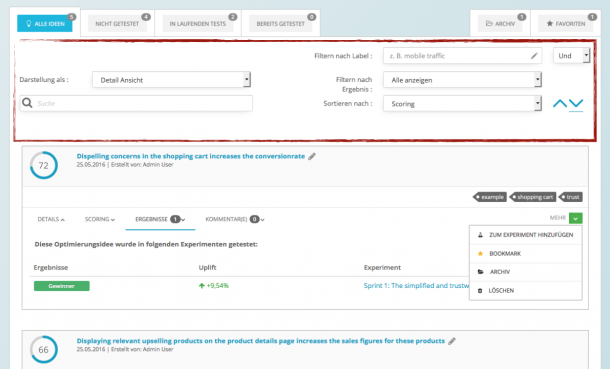Click the 'trust' label tag
610x369 pixels.
(x=570, y=197)
